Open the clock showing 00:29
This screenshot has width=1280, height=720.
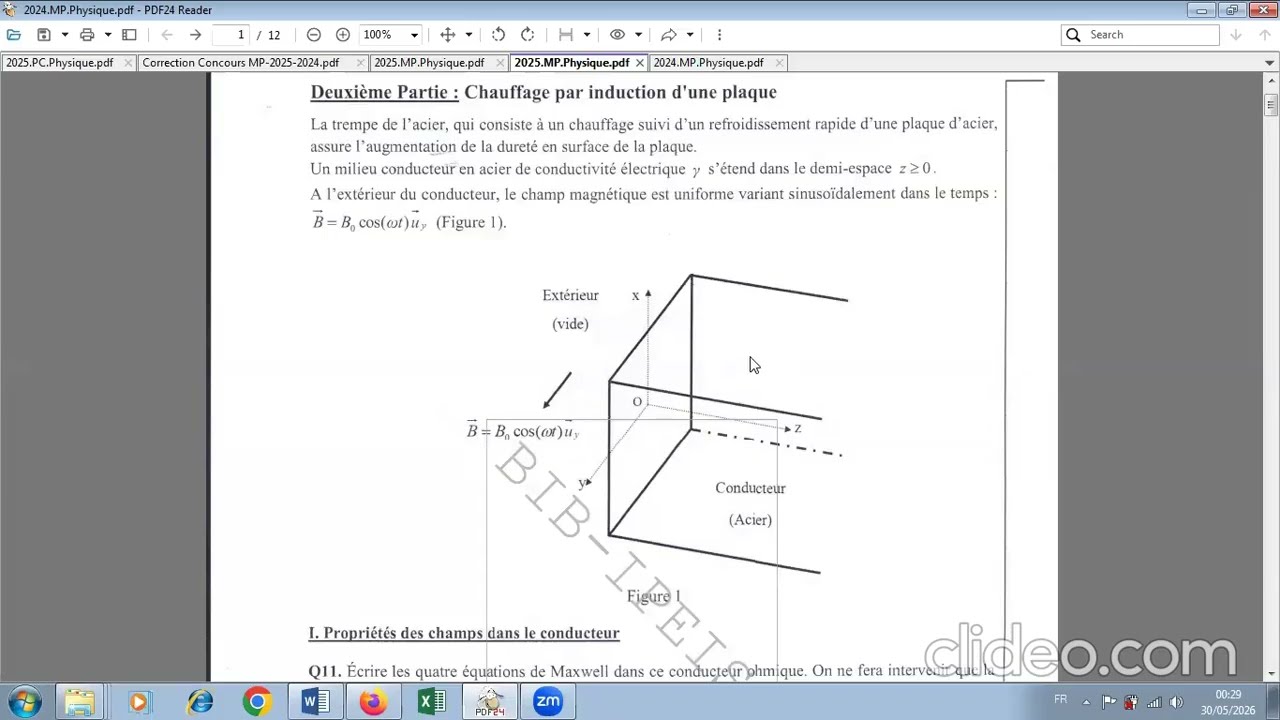[x=1228, y=702]
